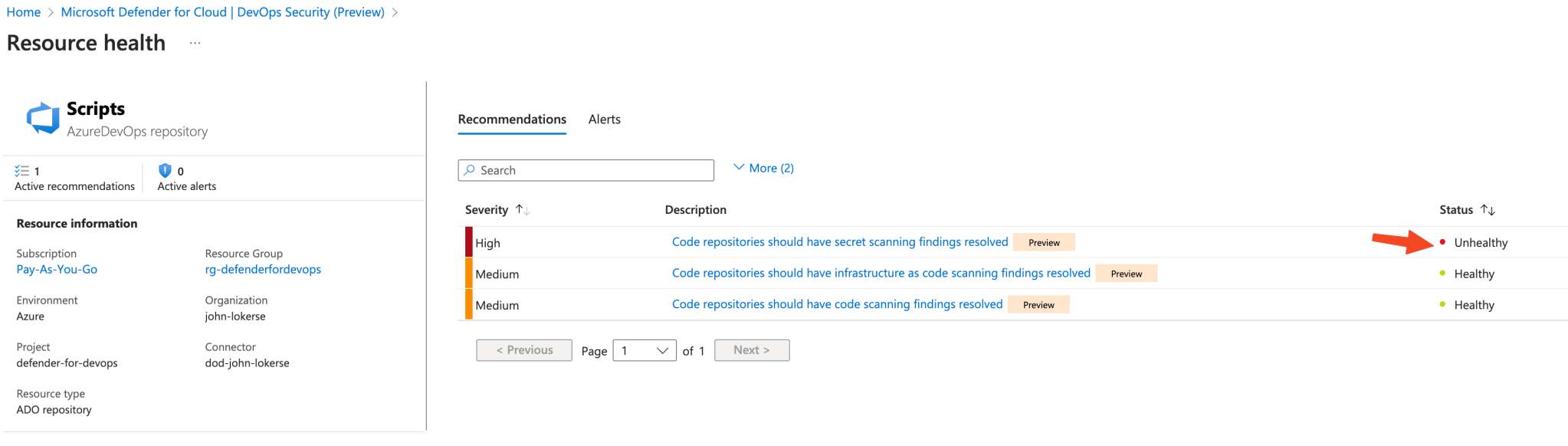Click the green dot in infrastructure row
Viewport: 1568px width, 446px height.
1442,274
